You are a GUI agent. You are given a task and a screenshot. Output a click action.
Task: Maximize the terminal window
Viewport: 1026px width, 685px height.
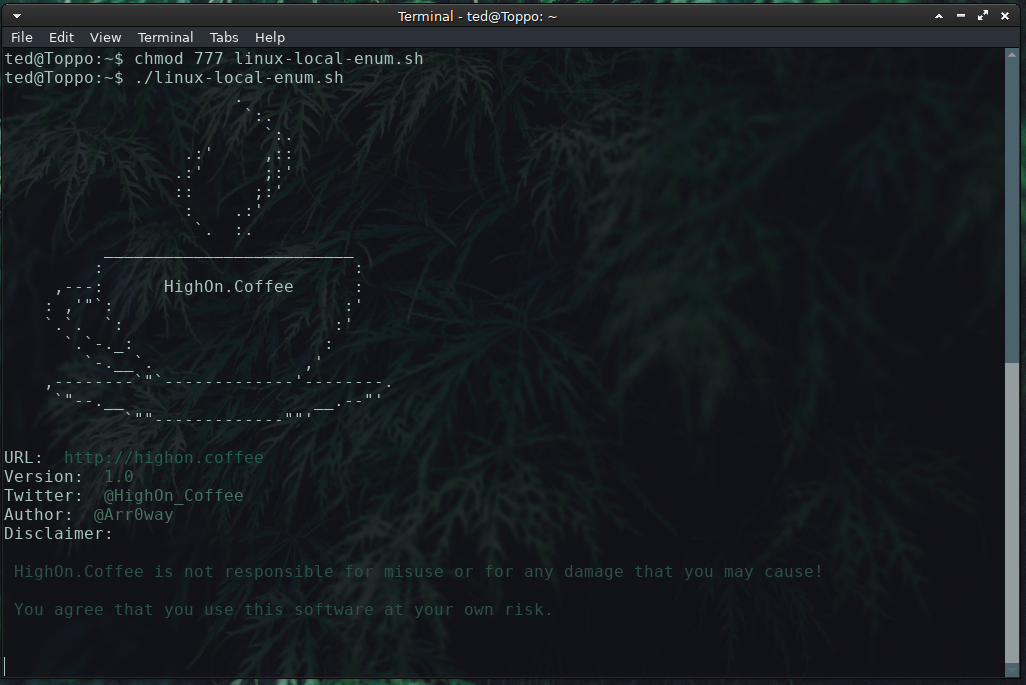tap(983, 16)
